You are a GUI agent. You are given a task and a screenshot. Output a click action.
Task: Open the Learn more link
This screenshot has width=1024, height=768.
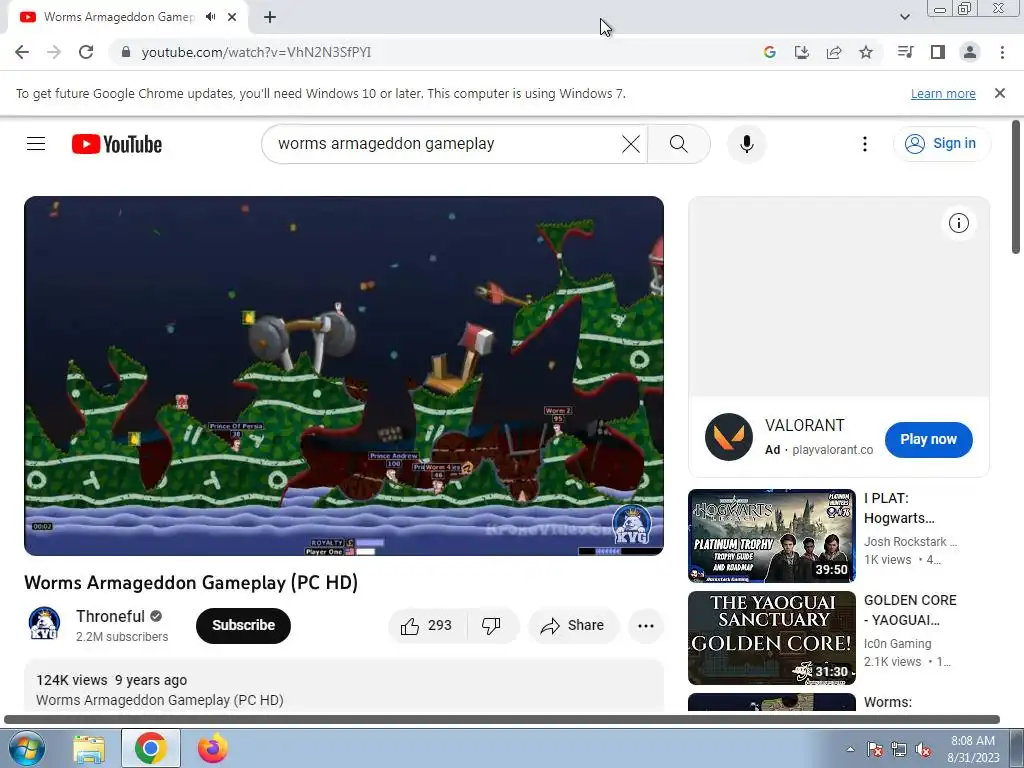[943, 93]
